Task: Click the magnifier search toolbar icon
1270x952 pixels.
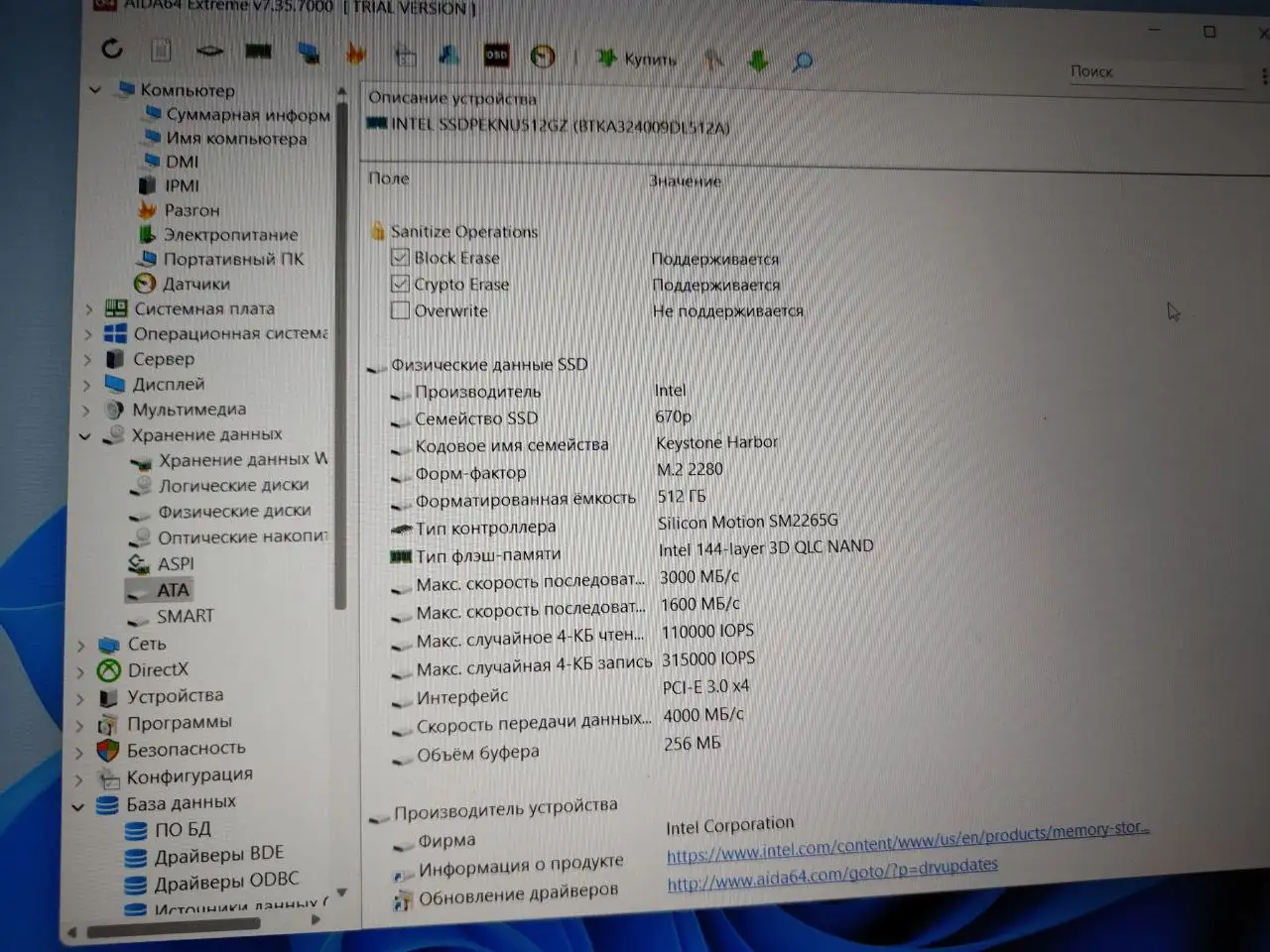Action: [x=803, y=62]
